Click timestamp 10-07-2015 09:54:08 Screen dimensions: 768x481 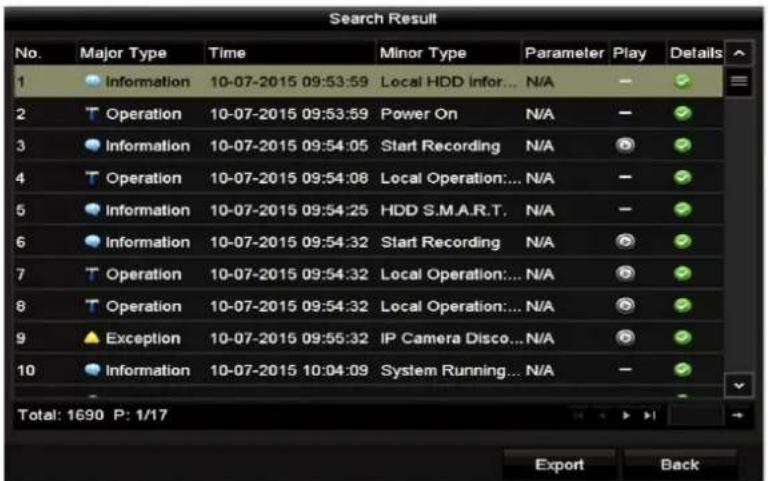[289, 178]
